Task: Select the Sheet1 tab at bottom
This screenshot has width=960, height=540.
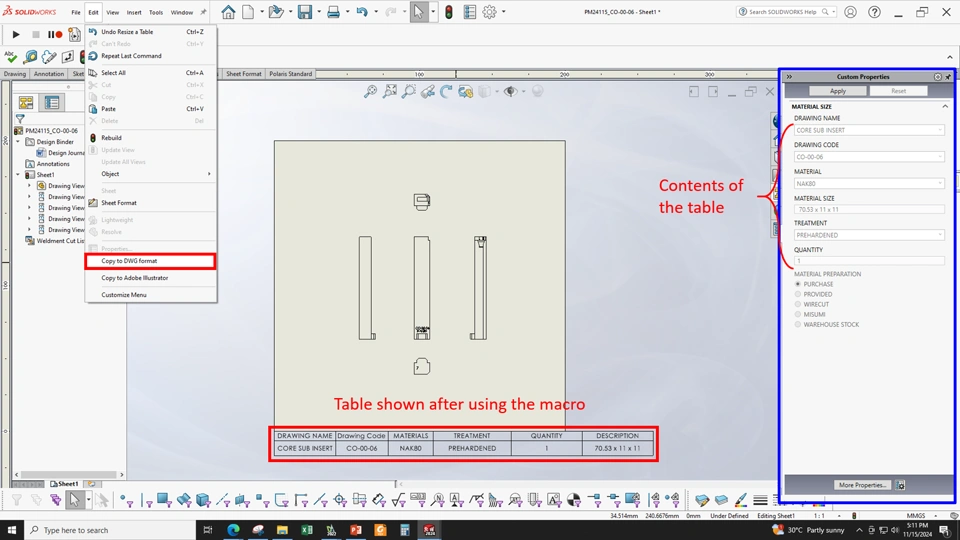Action: 64,484
